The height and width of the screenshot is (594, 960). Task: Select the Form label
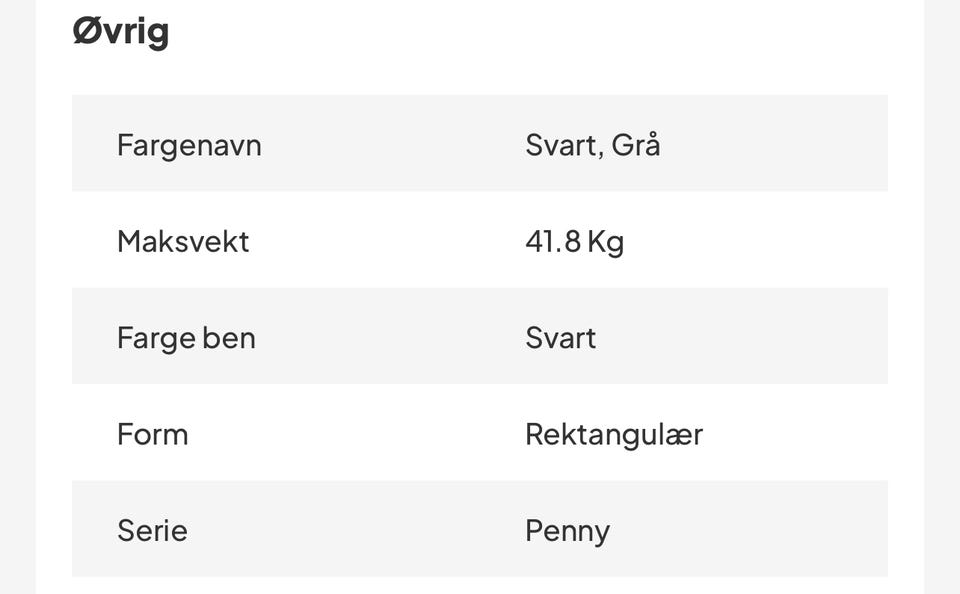(x=152, y=435)
